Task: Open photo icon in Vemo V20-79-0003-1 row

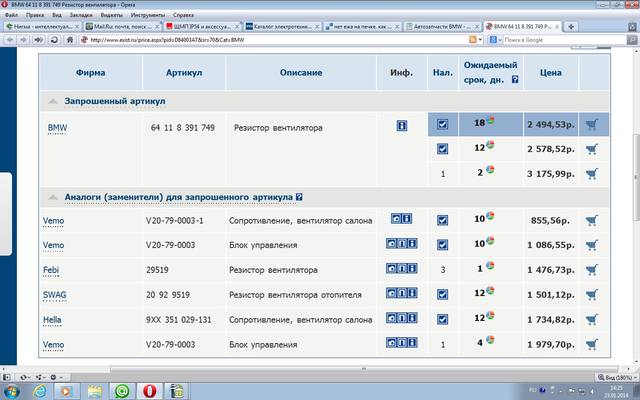Action: (396, 218)
